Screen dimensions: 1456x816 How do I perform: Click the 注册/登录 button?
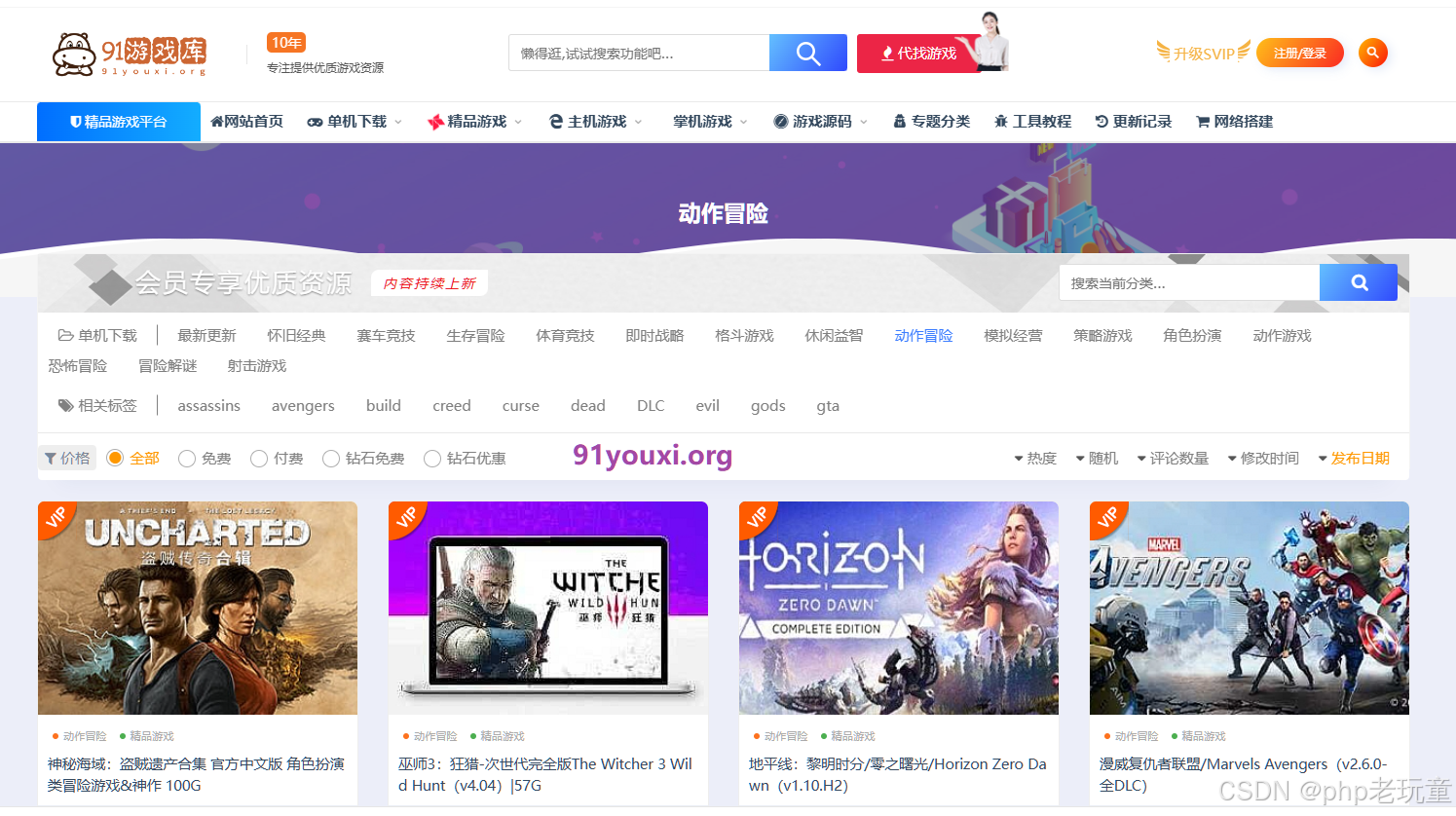1299,53
